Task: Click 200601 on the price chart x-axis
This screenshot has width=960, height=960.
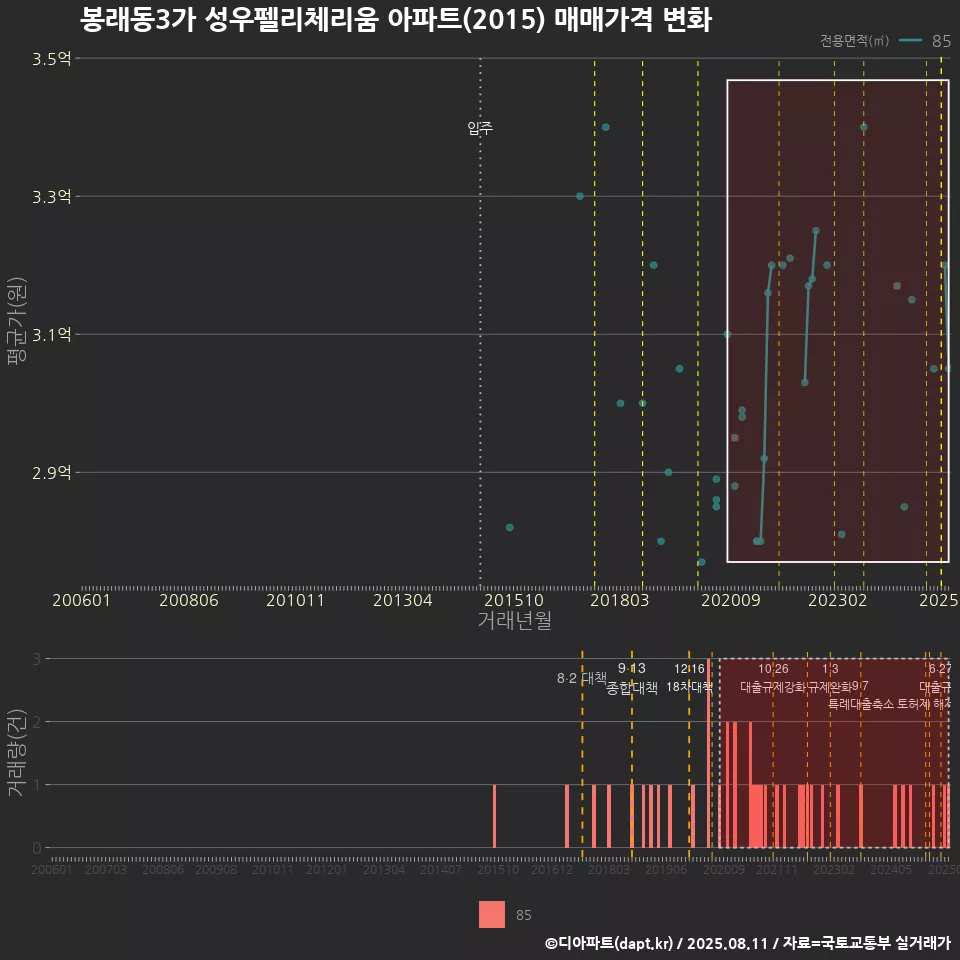Action: pos(81,600)
